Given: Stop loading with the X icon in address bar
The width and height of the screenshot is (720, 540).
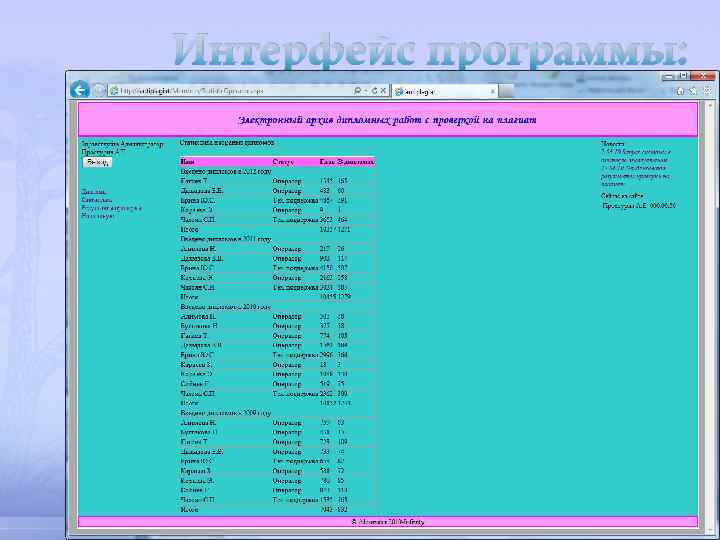Looking at the screenshot, I should tap(383, 91).
